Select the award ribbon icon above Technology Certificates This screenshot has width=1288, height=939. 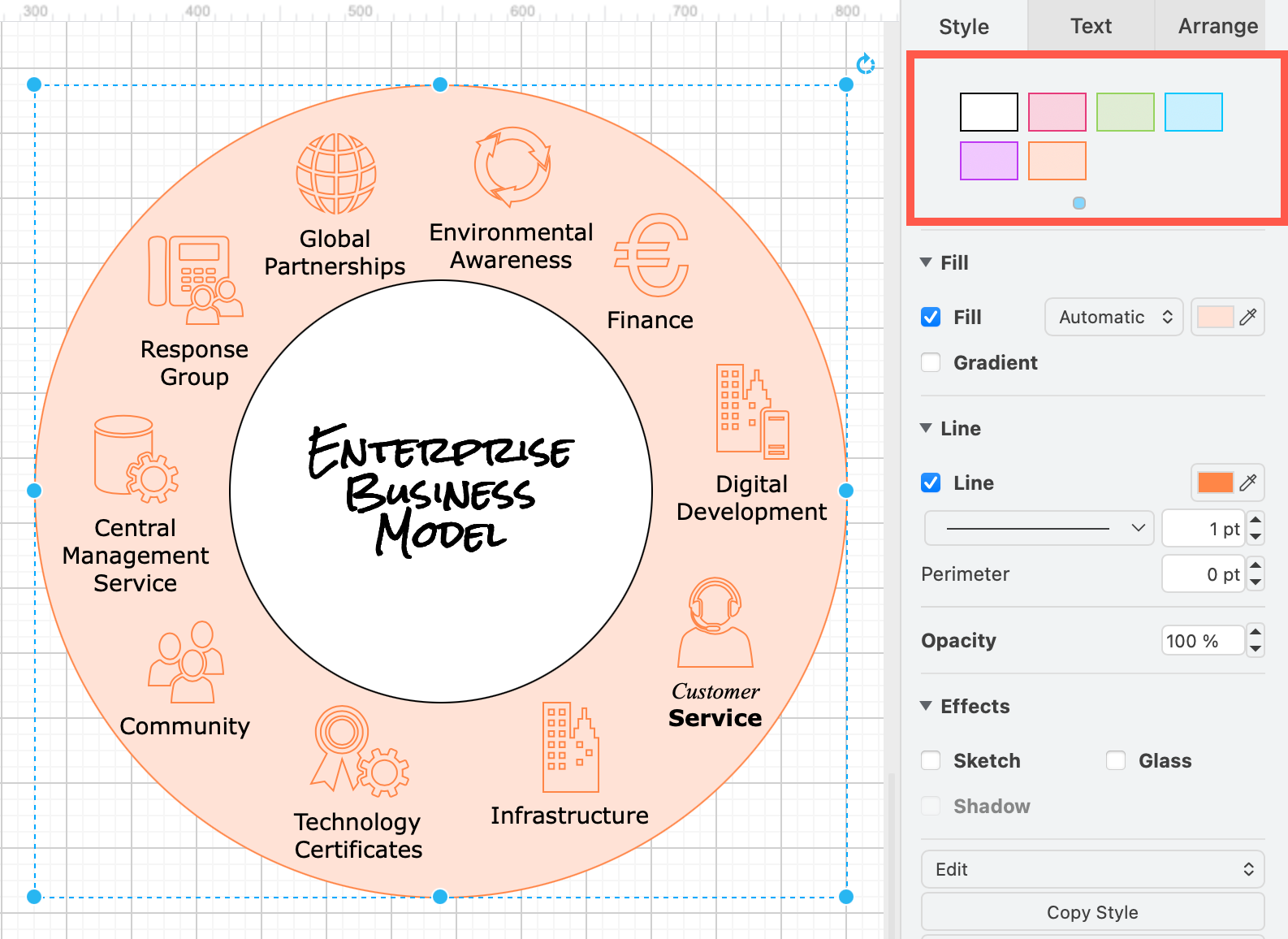[360, 751]
